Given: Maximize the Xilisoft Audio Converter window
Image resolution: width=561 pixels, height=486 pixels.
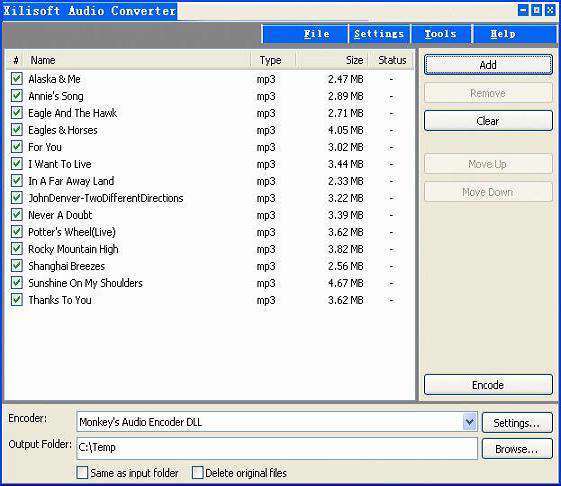Looking at the screenshot, I should (537, 10).
